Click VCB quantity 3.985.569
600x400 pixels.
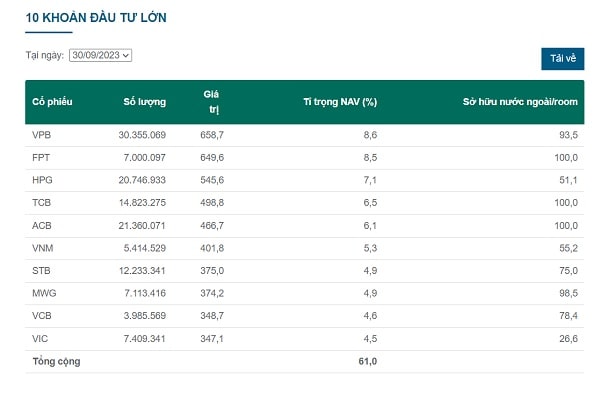(x=145, y=316)
